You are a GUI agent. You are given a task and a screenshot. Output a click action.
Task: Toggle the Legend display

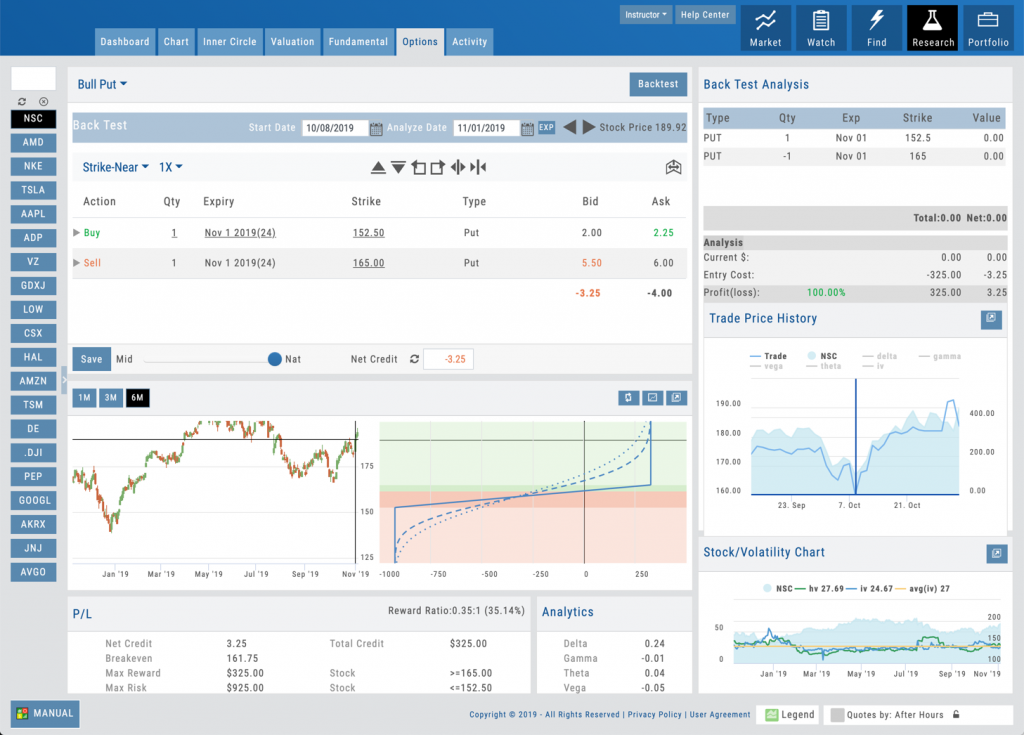click(788, 714)
